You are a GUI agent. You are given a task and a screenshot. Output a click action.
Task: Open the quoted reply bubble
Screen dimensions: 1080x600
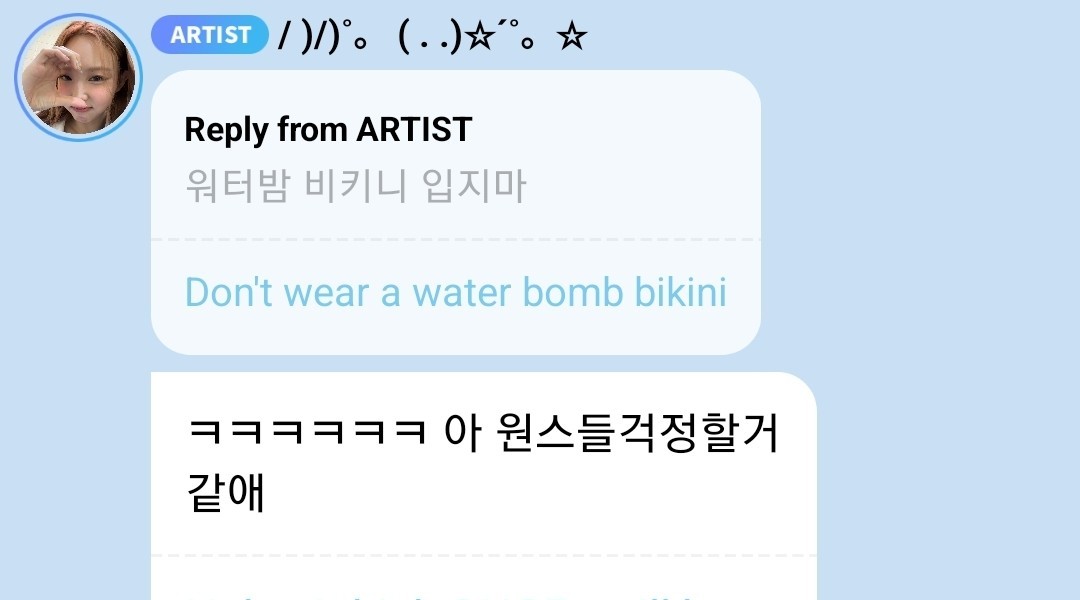[455, 212]
